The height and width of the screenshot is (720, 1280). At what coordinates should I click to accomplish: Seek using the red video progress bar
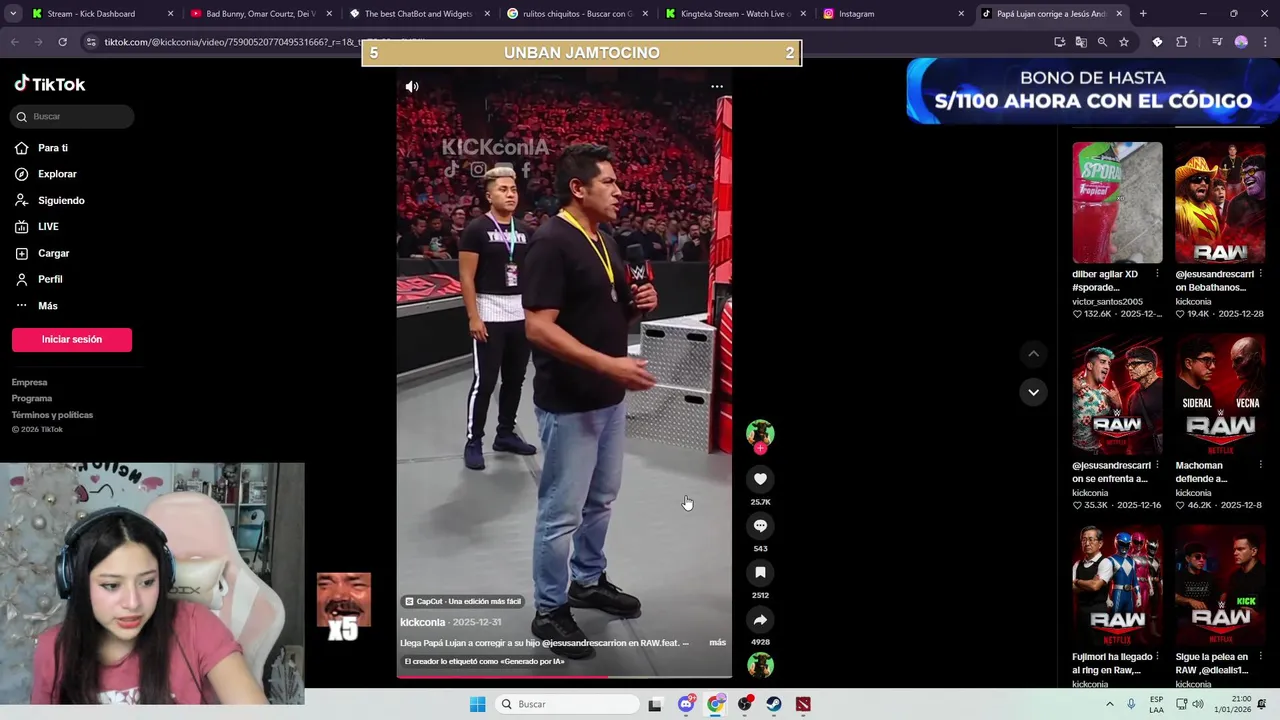(564, 677)
